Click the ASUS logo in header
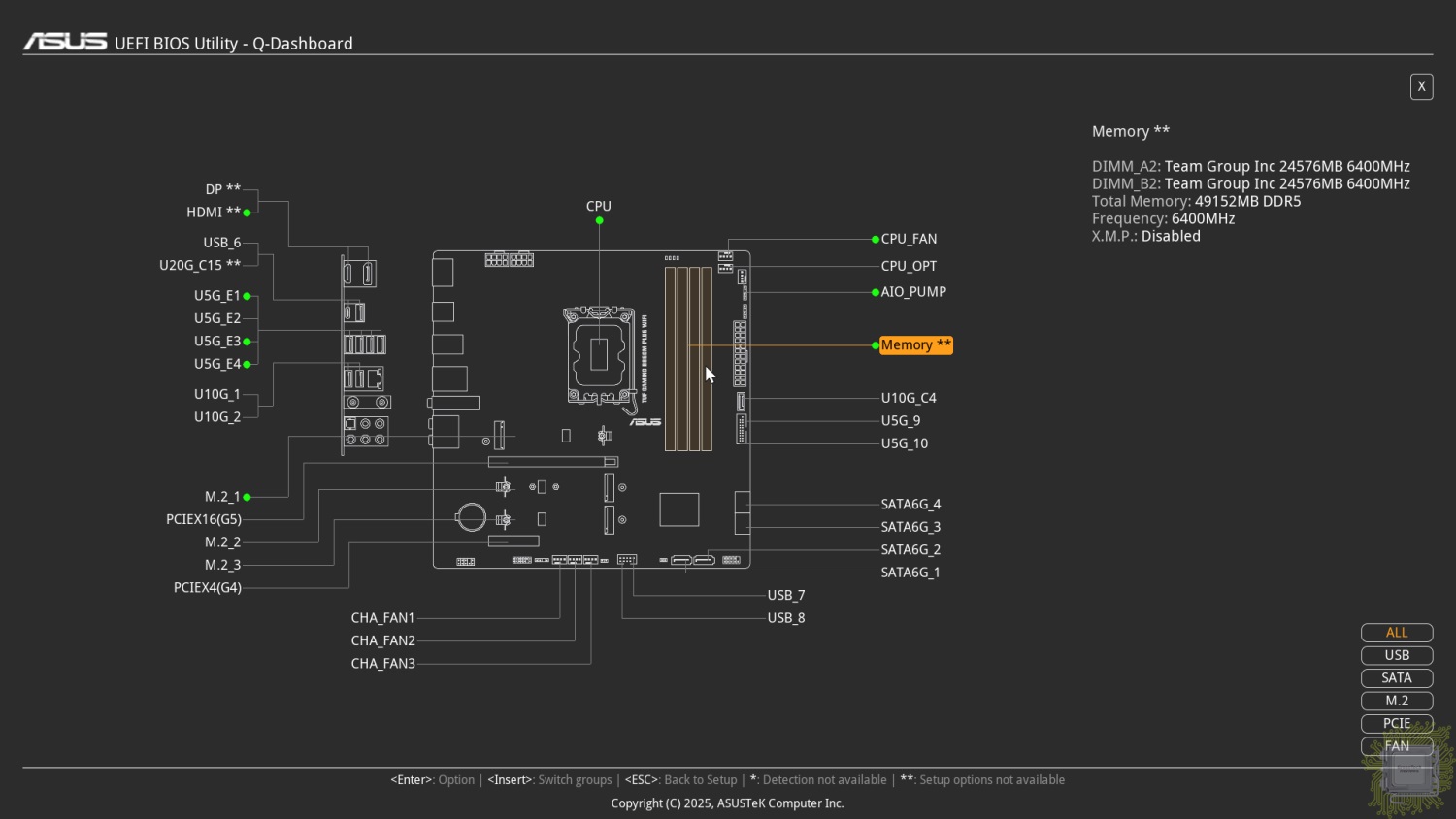 pos(65,42)
